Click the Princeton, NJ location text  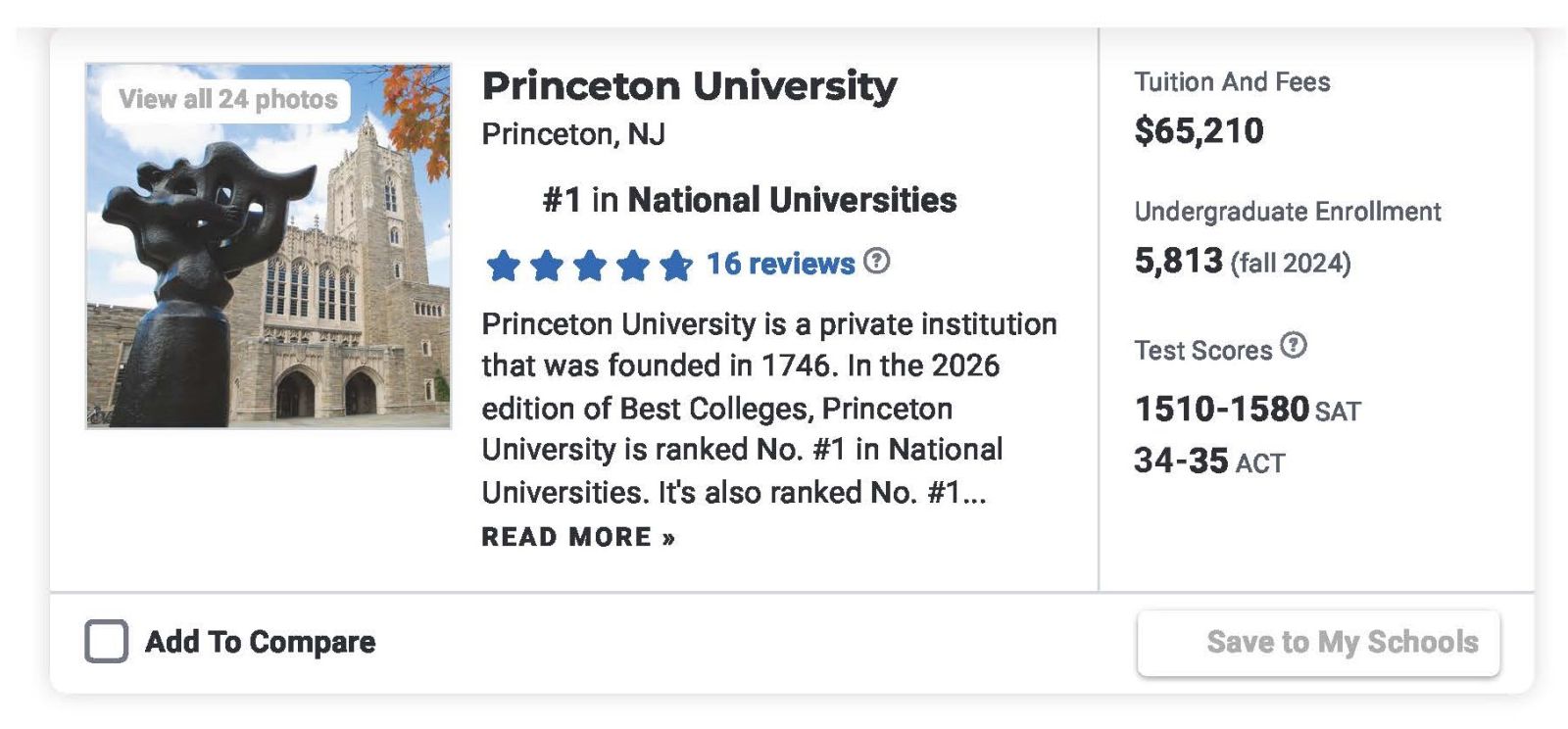pyautogui.click(x=573, y=134)
